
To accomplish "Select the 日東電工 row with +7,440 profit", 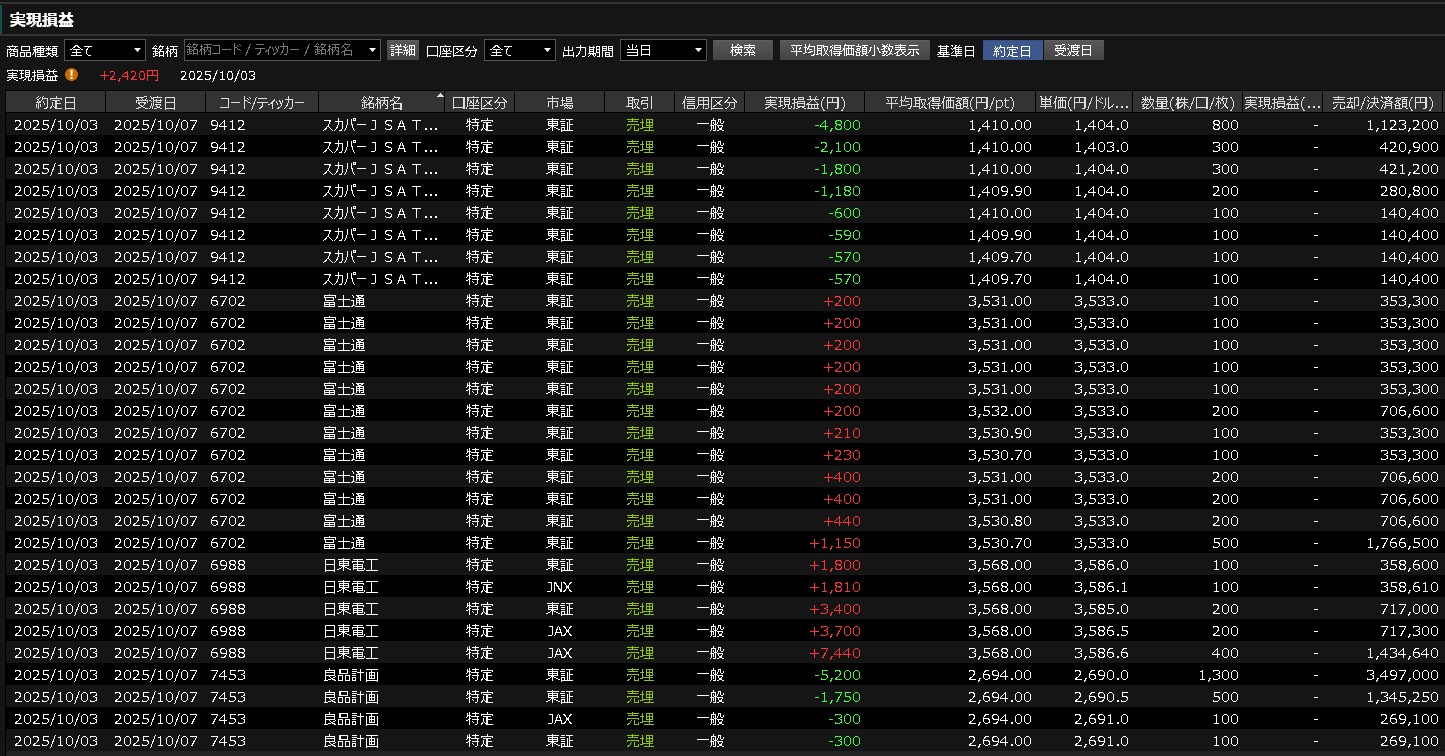I will pyautogui.click(x=700, y=653).
